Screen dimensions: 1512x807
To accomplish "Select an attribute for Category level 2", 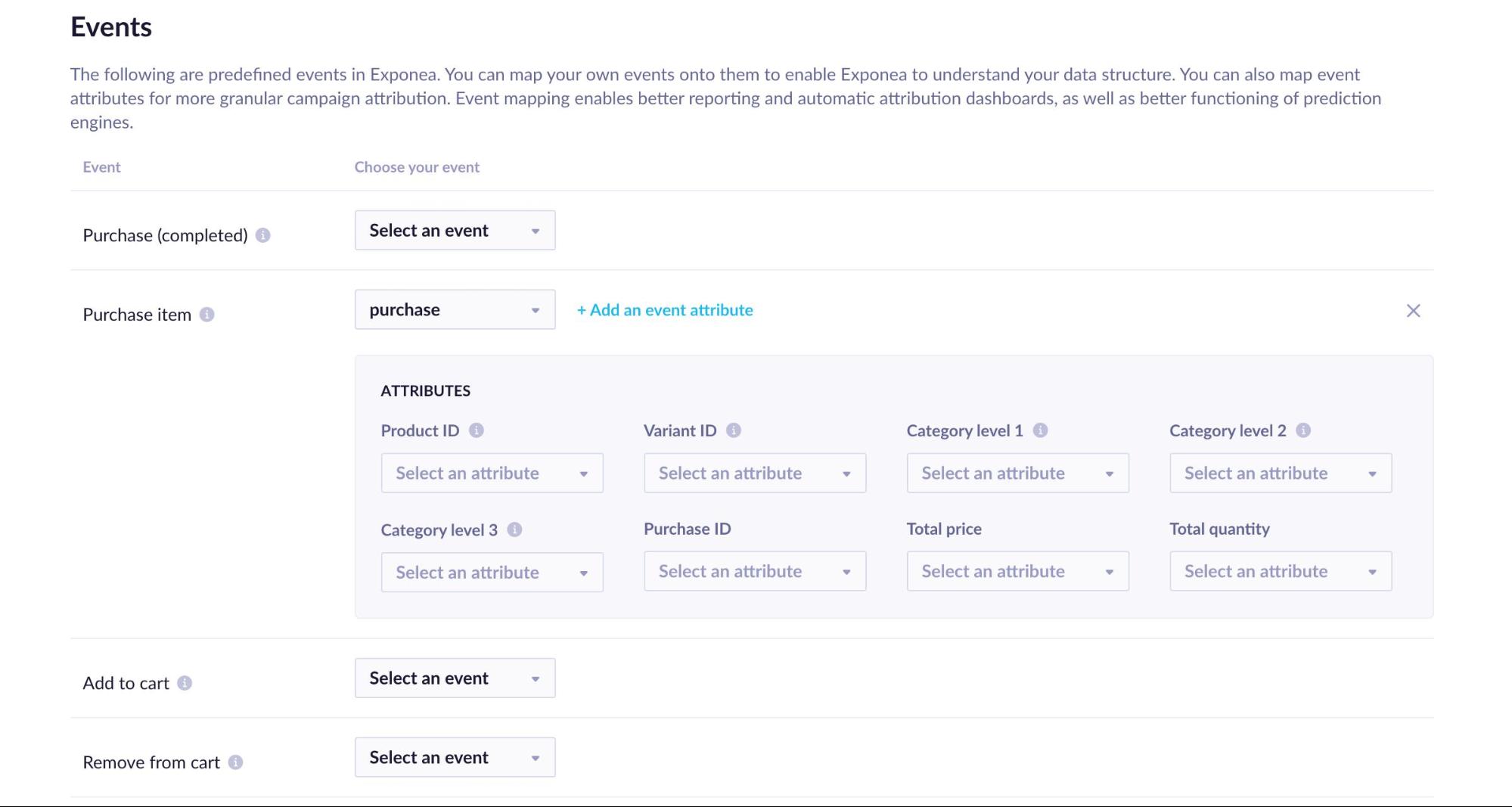I will coord(1281,473).
